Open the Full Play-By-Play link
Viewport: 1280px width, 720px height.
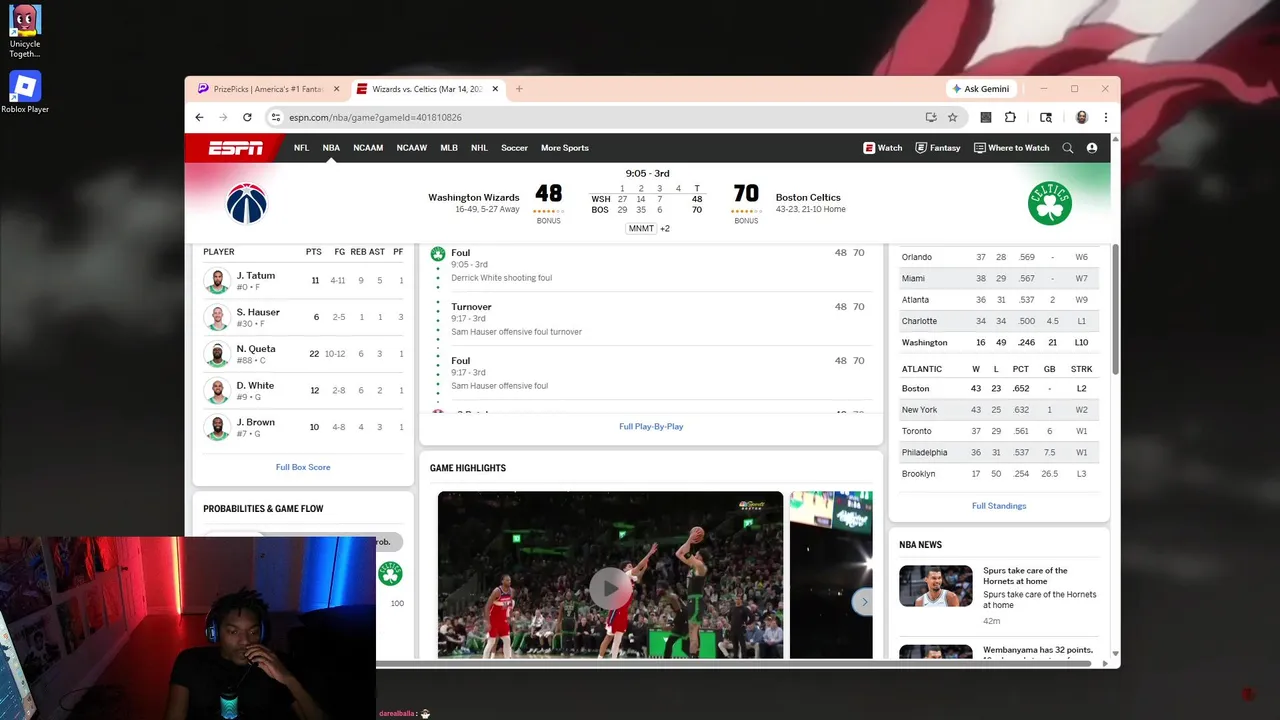[651, 426]
